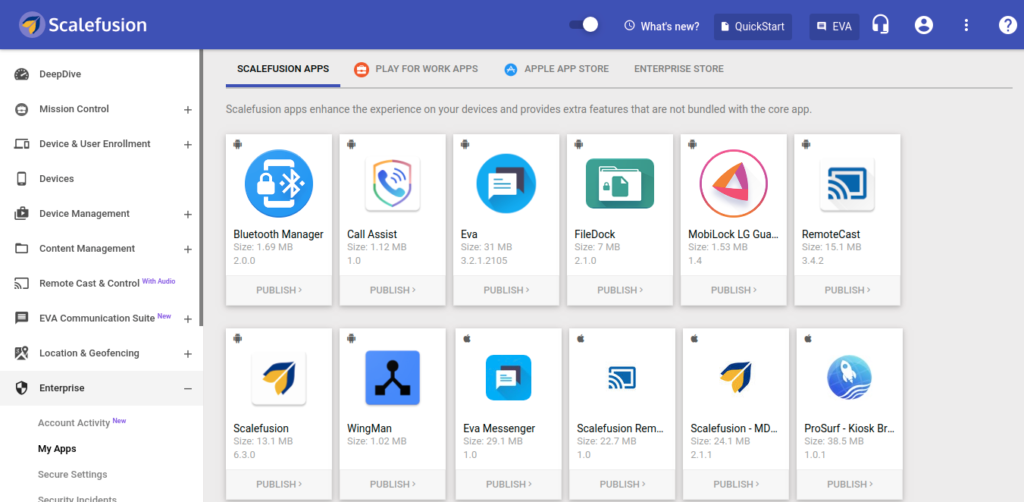Publish the Call Assist app
Viewport: 1024px width, 502px height.
pyautogui.click(x=392, y=290)
